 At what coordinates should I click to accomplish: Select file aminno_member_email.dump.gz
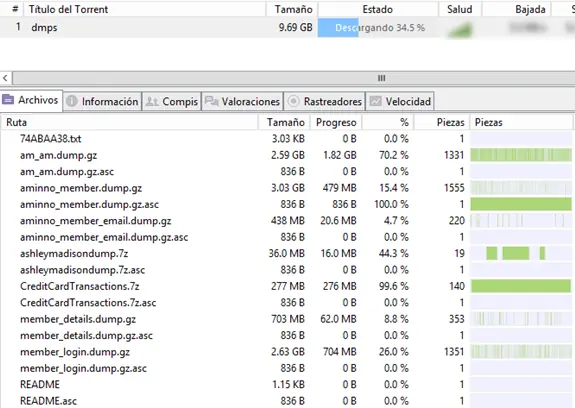(95, 221)
